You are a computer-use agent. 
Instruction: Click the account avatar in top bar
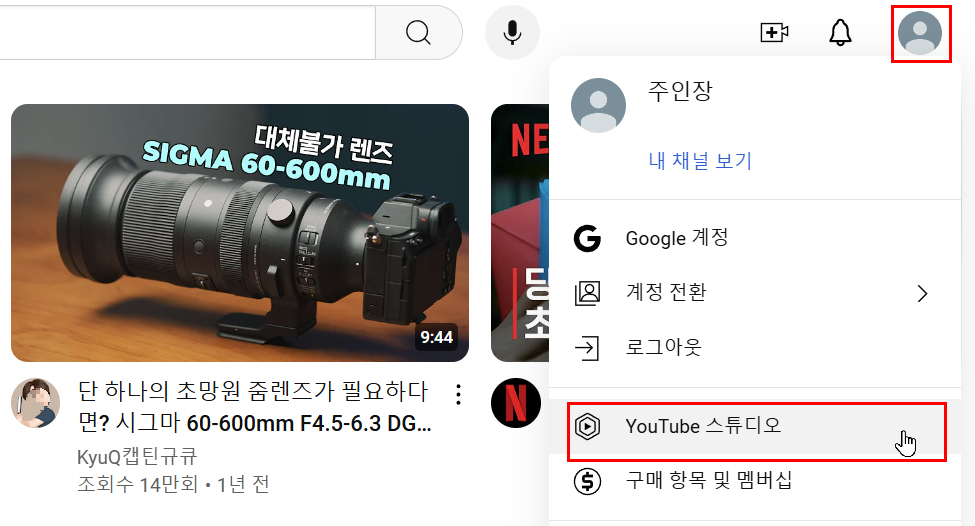click(920, 33)
